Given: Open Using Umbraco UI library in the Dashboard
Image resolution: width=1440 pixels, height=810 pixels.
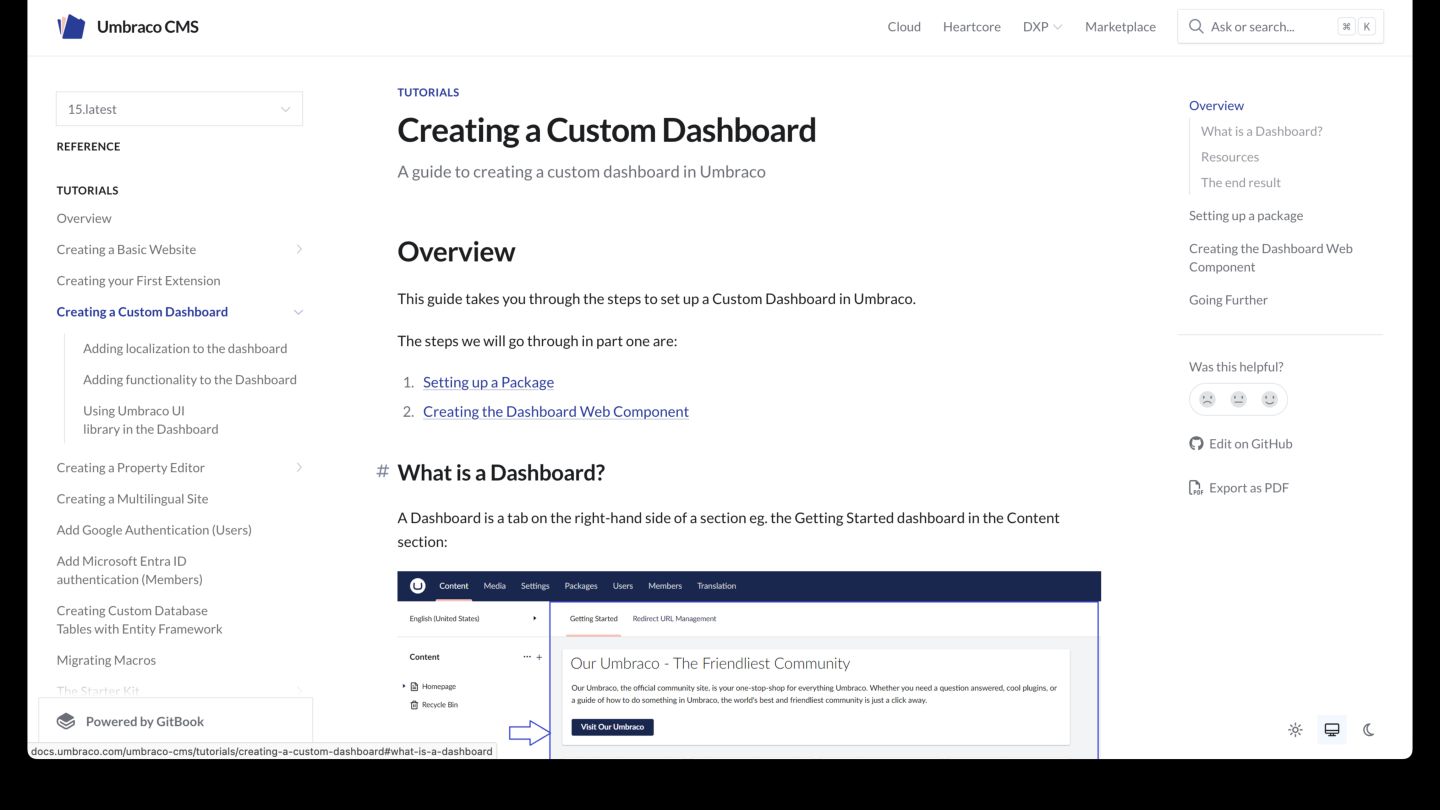Looking at the screenshot, I should pos(151,420).
